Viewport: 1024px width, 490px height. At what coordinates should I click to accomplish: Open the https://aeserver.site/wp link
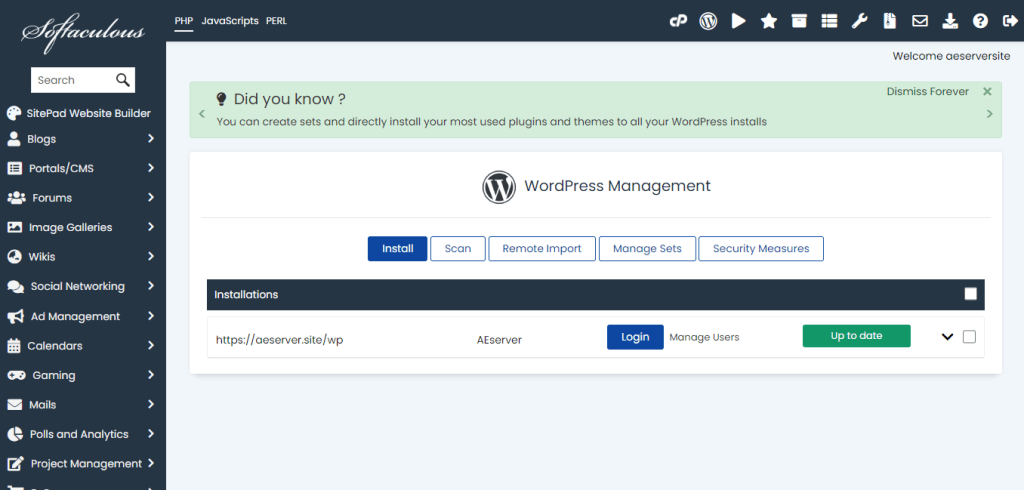point(280,340)
